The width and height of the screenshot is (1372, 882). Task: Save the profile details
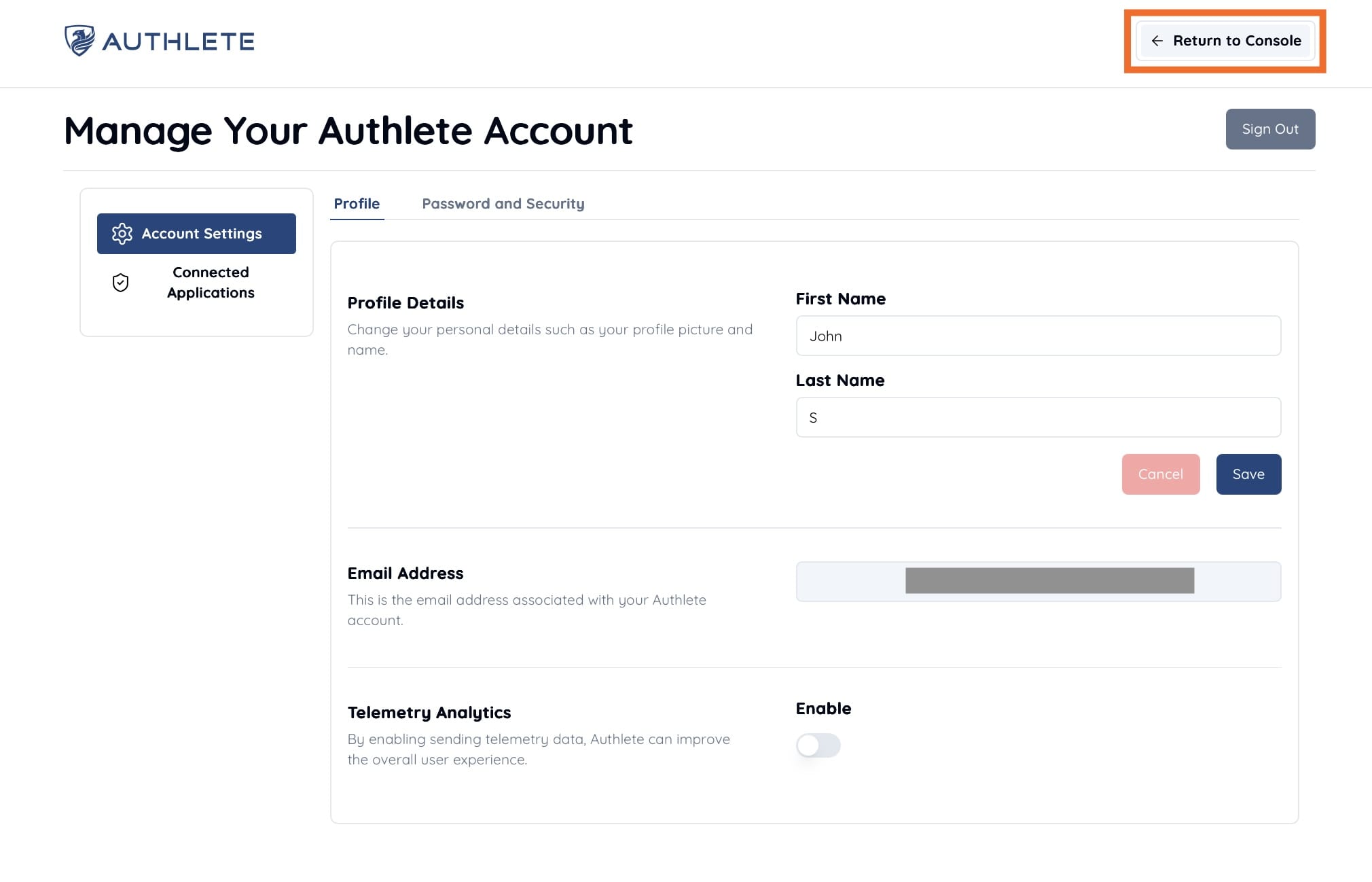[x=1248, y=474]
